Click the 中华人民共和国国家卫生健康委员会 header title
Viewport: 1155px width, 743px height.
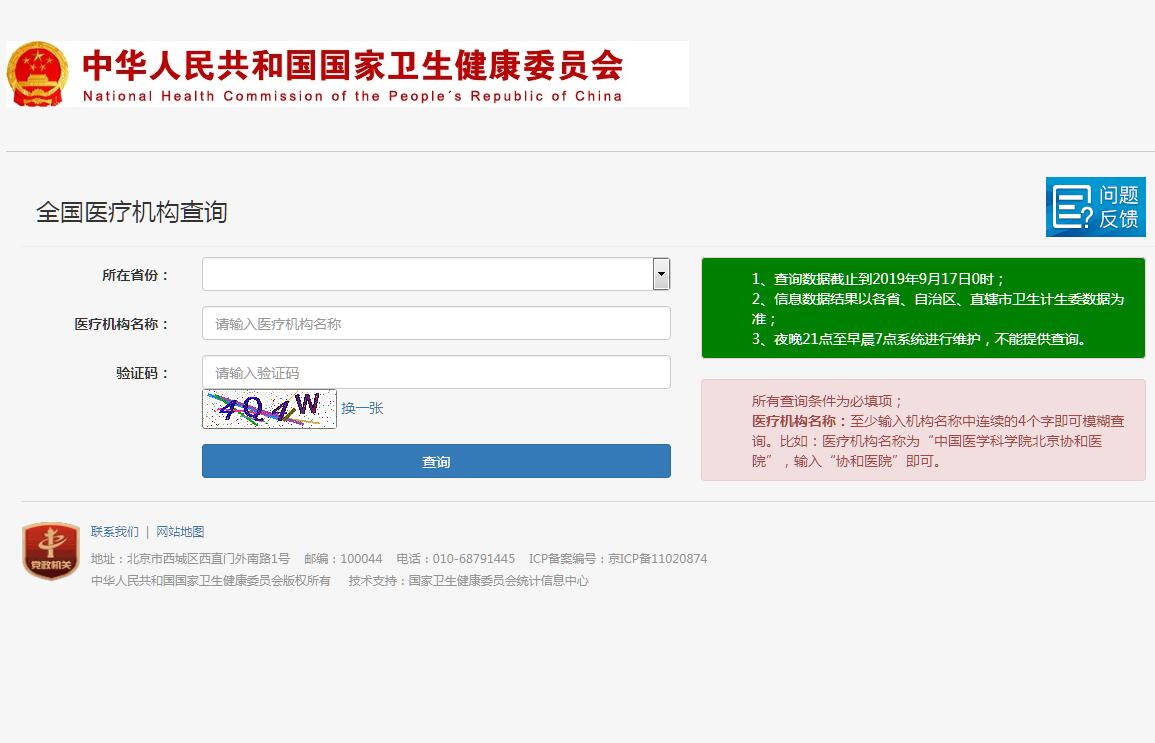[352, 66]
